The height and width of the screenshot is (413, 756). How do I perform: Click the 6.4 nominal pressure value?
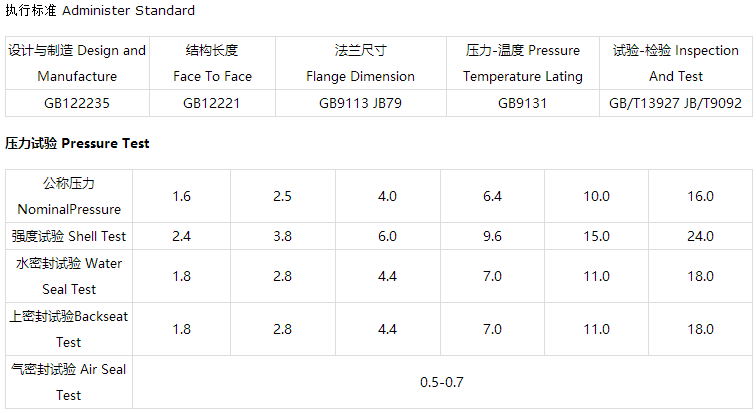[492, 197]
